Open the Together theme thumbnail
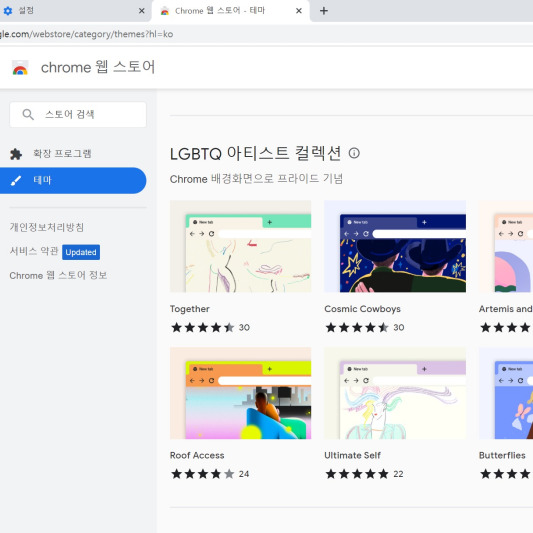 click(x=241, y=246)
